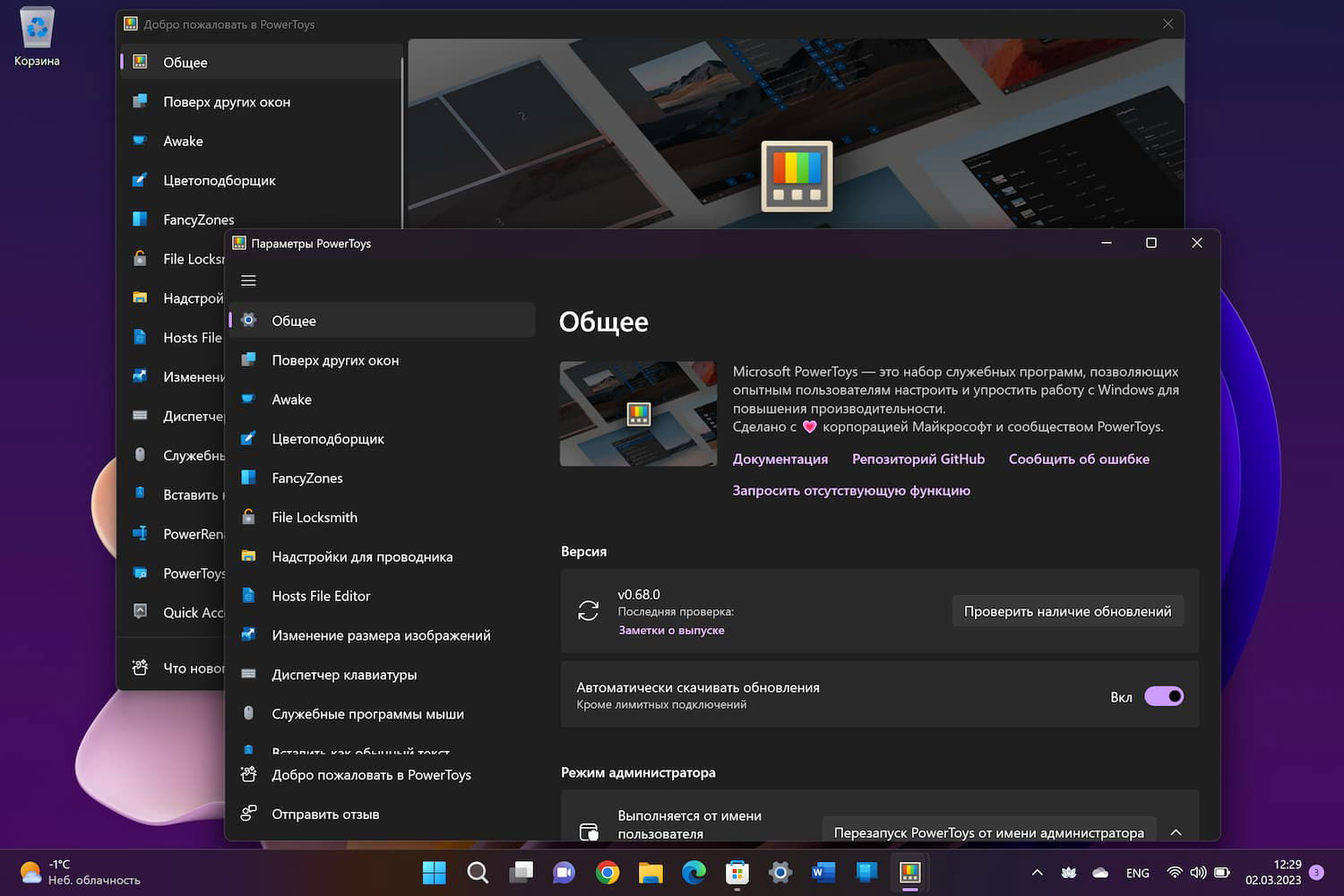
Task: Expand the Выполняется от имени пользователя section
Action: coord(1176,832)
